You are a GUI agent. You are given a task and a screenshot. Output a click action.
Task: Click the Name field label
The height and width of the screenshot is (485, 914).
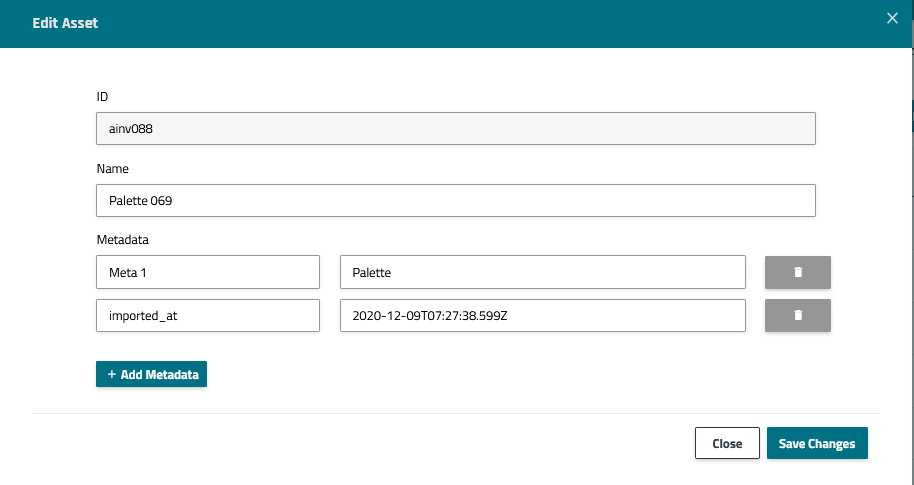(x=112, y=169)
